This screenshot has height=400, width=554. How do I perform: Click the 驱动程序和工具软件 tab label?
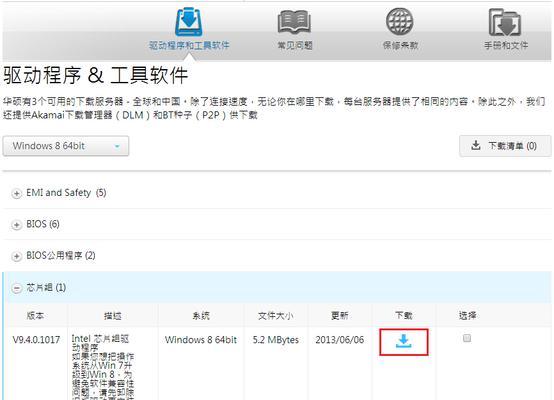coord(189,45)
